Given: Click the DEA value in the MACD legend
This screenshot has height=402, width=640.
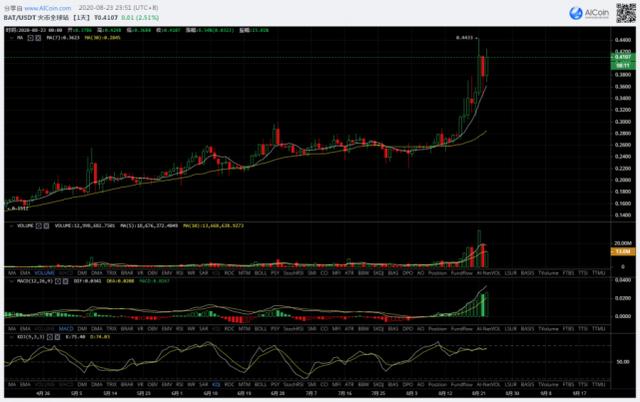Looking at the screenshot, I should click(120, 281).
